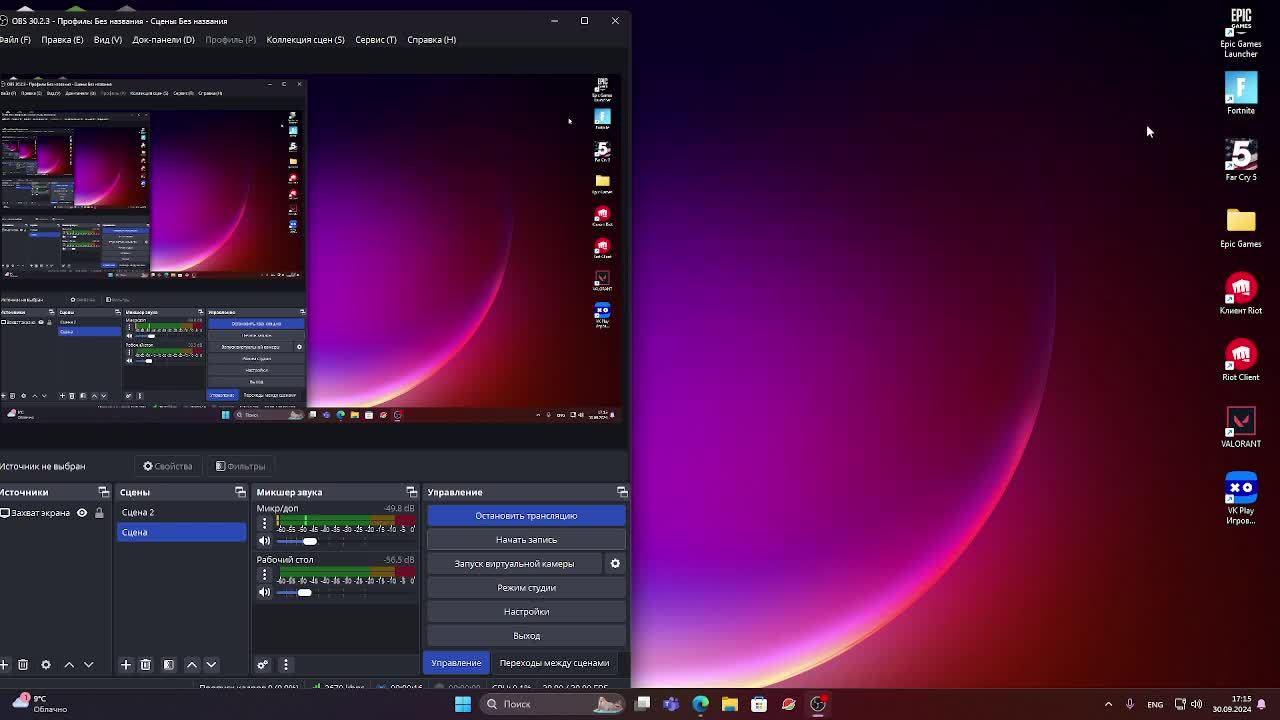
Task: Open Рабочий стол channel options menu
Action: coord(264,575)
